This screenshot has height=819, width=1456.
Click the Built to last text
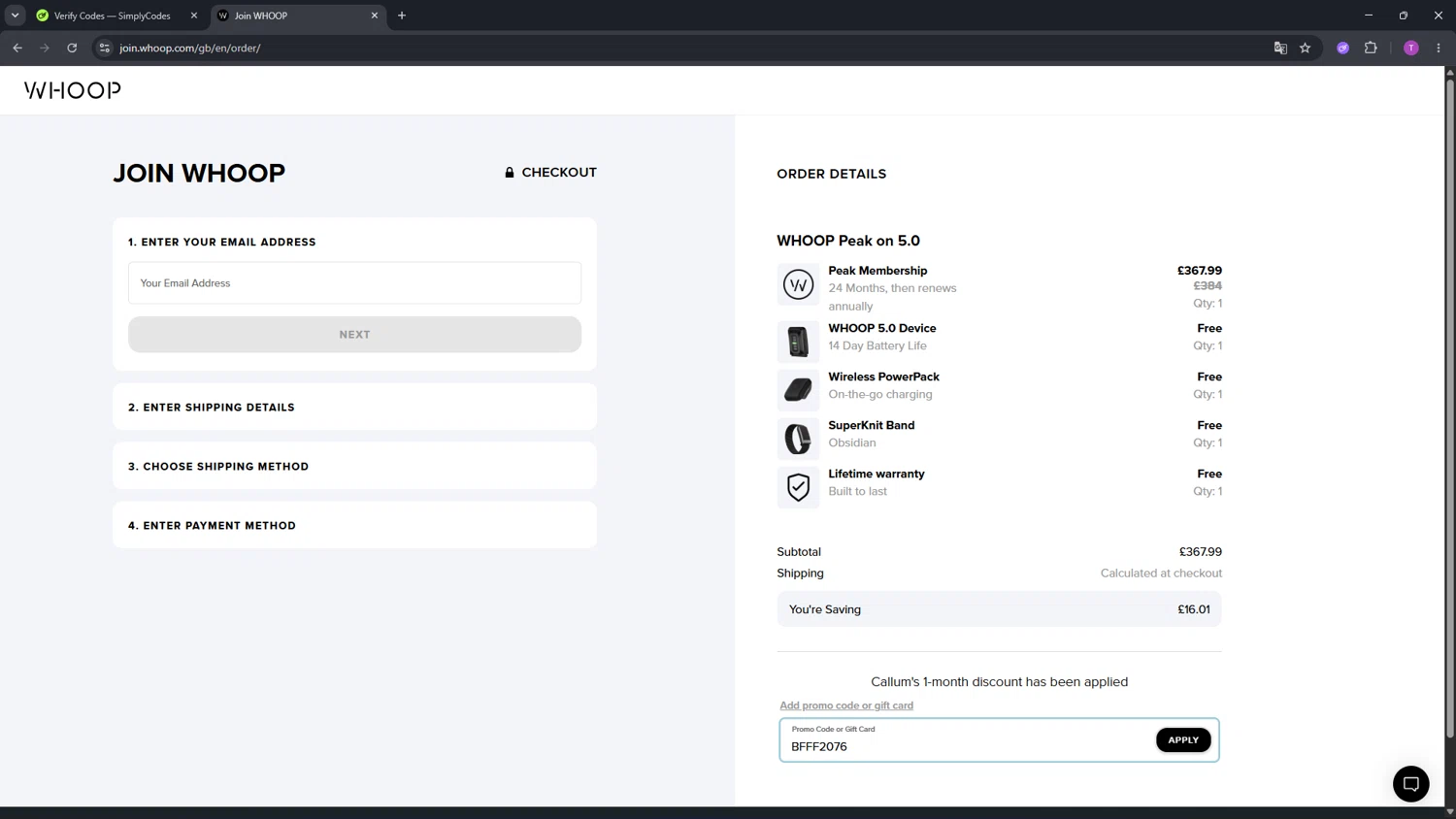pyautogui.click(x=858, y=491)
